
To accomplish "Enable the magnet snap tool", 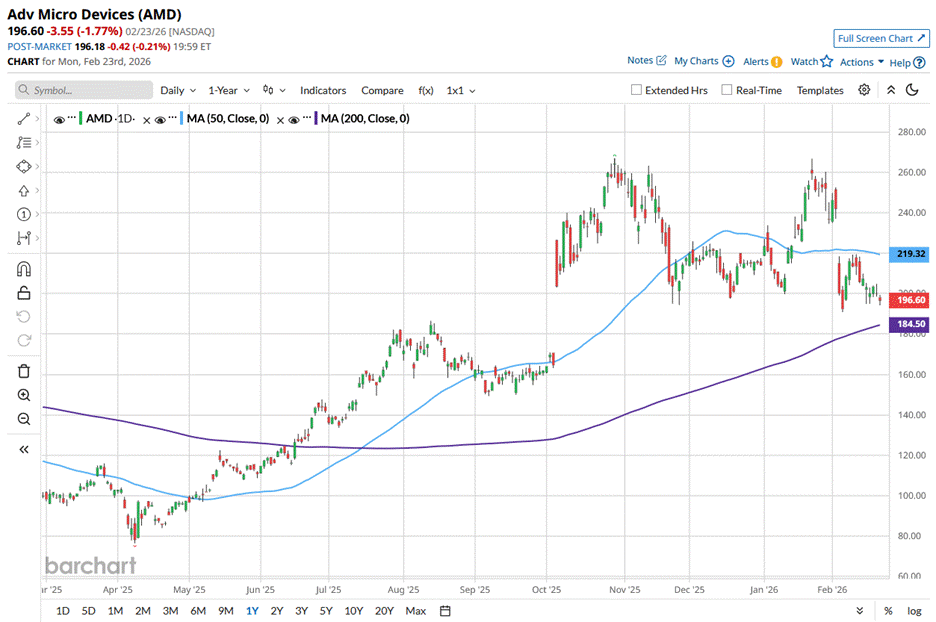I will click(24, 269).
